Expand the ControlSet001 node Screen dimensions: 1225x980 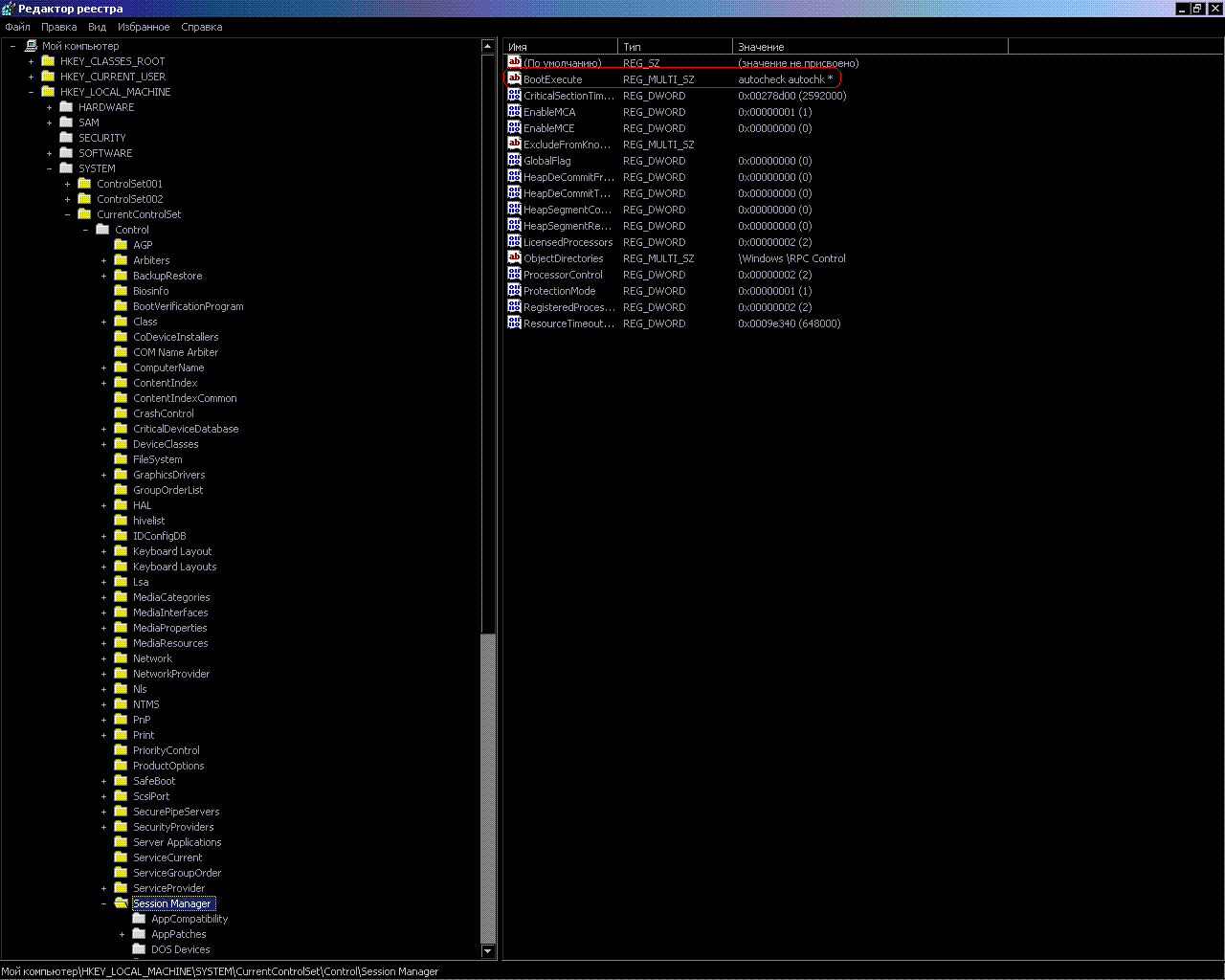click(x=67, y=184)
